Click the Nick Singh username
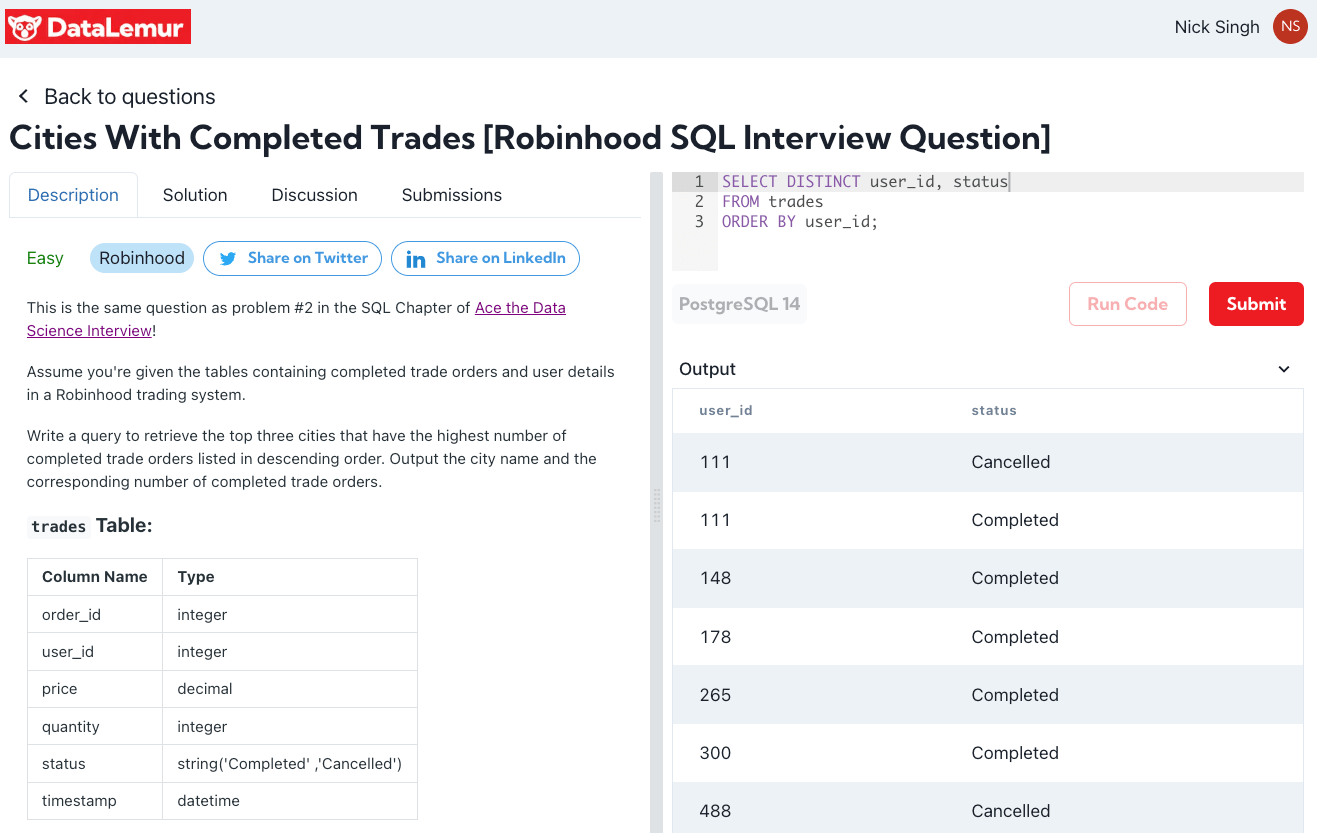The width and height of the screenshot is (1317, 833). (x=1217, y=27)
